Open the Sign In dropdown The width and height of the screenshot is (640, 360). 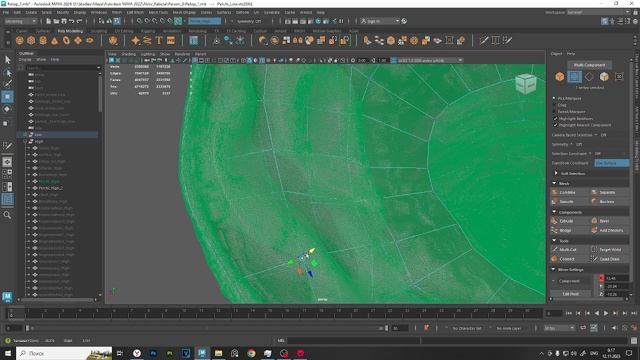pos(380,21)
